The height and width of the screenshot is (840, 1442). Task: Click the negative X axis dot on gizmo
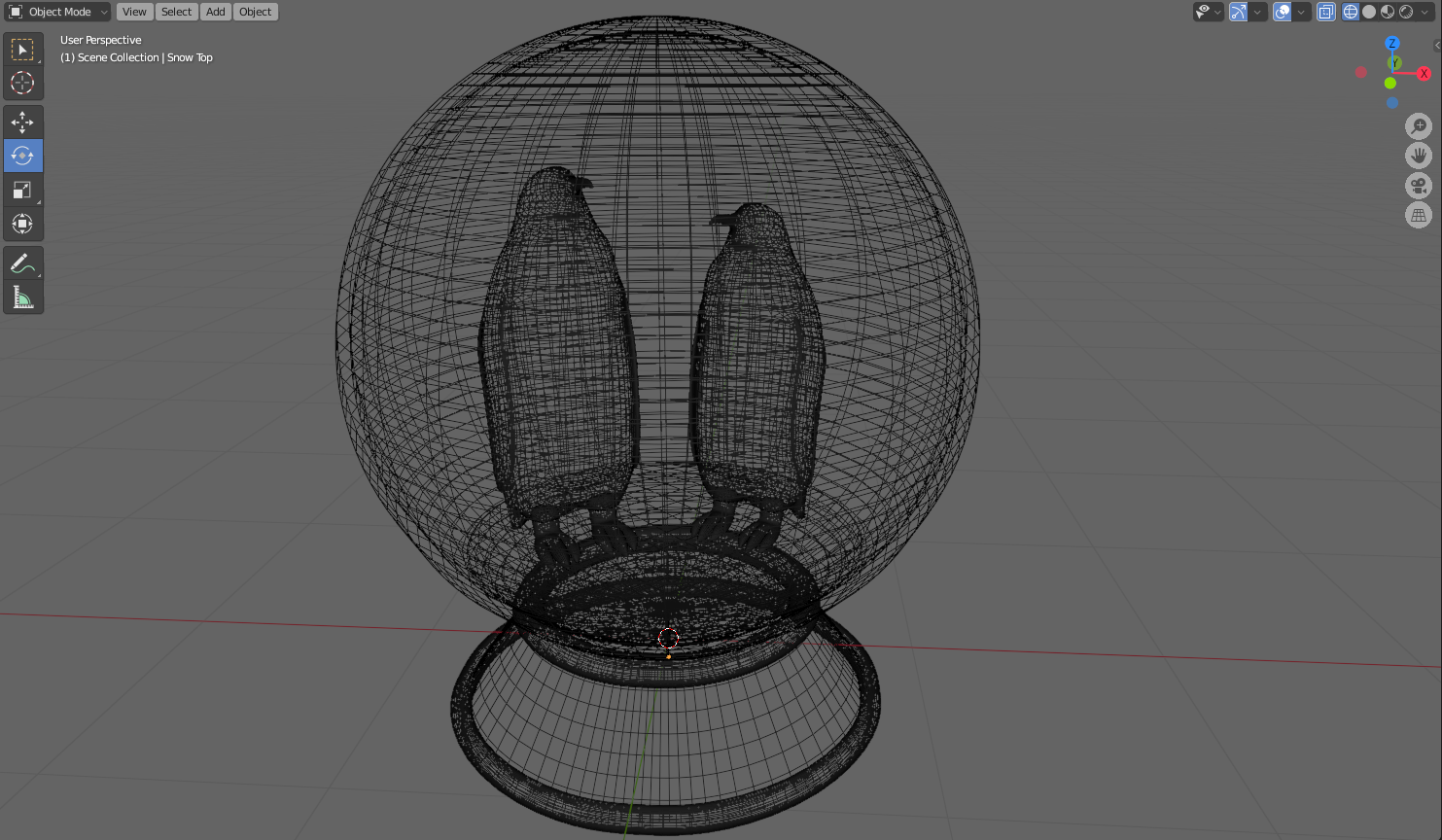(x=1361, y=72)
